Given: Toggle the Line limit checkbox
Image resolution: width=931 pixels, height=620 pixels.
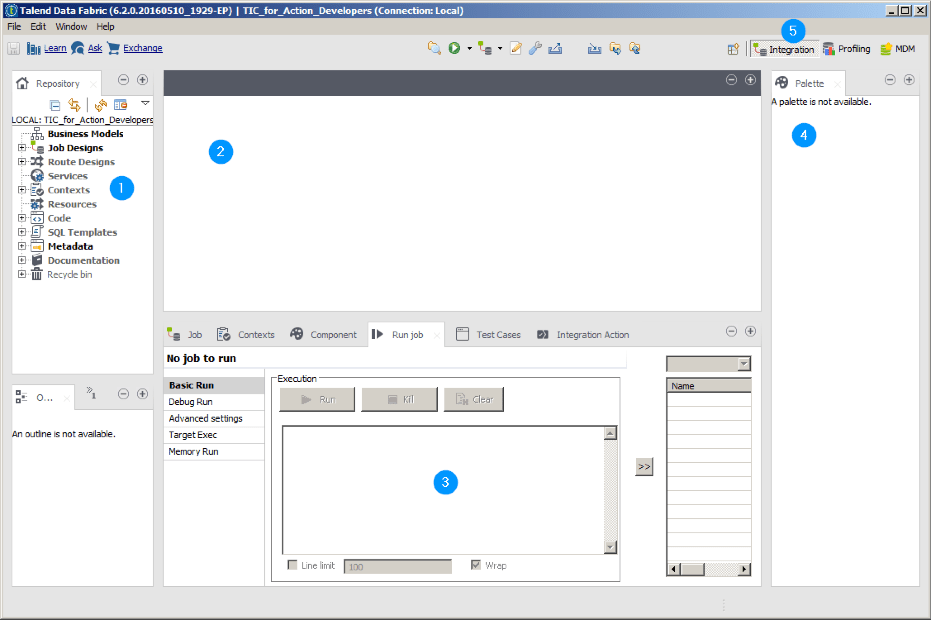Looking at the screenshot, I should pyautogui.click(x=292, y=565).
